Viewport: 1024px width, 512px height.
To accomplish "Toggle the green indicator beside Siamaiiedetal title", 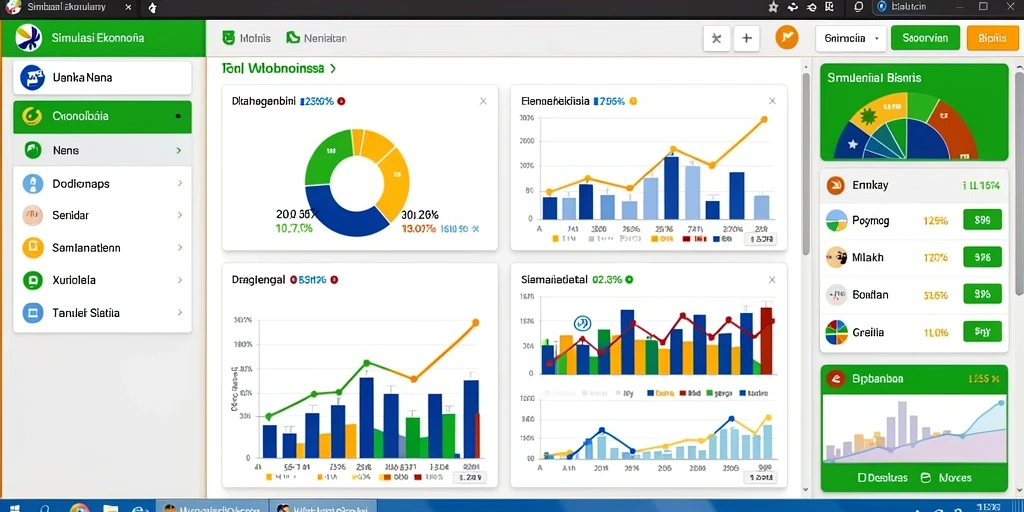I will 630,280.
